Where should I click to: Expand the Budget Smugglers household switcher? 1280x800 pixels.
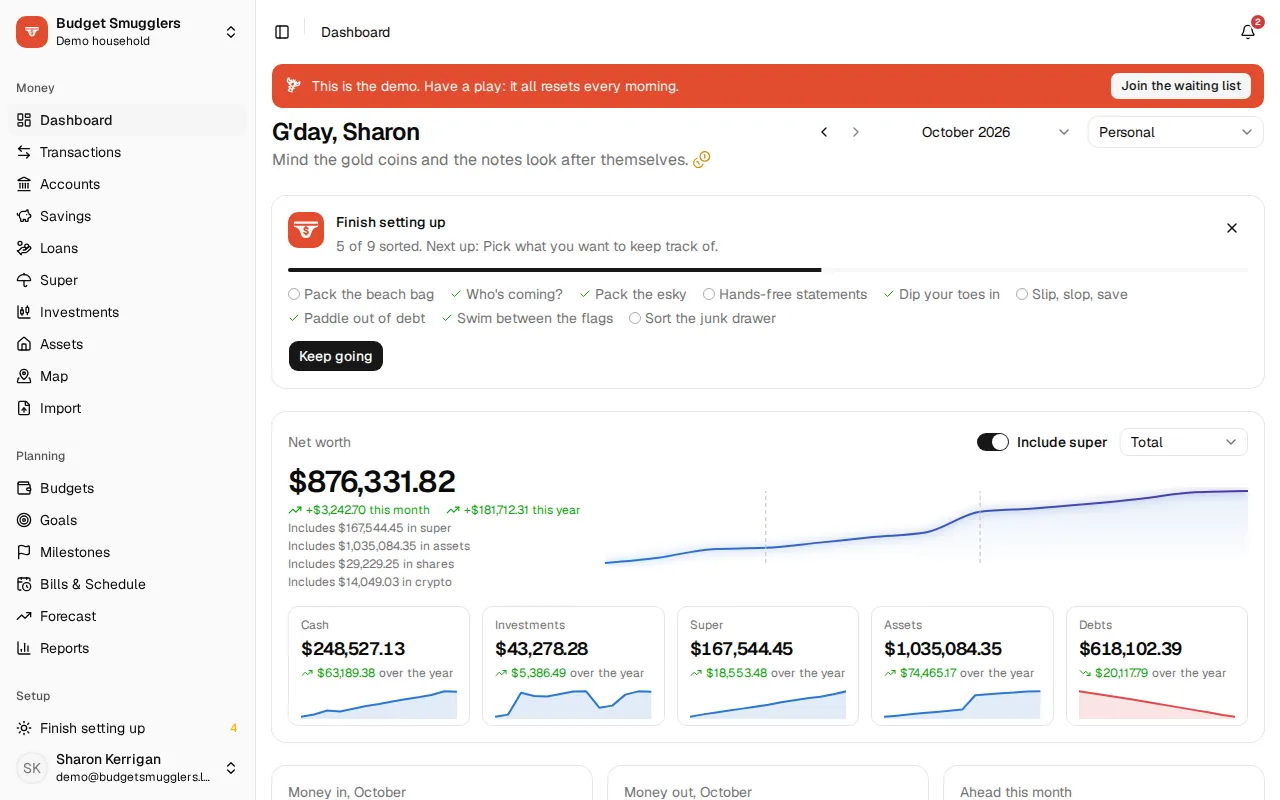128,32
